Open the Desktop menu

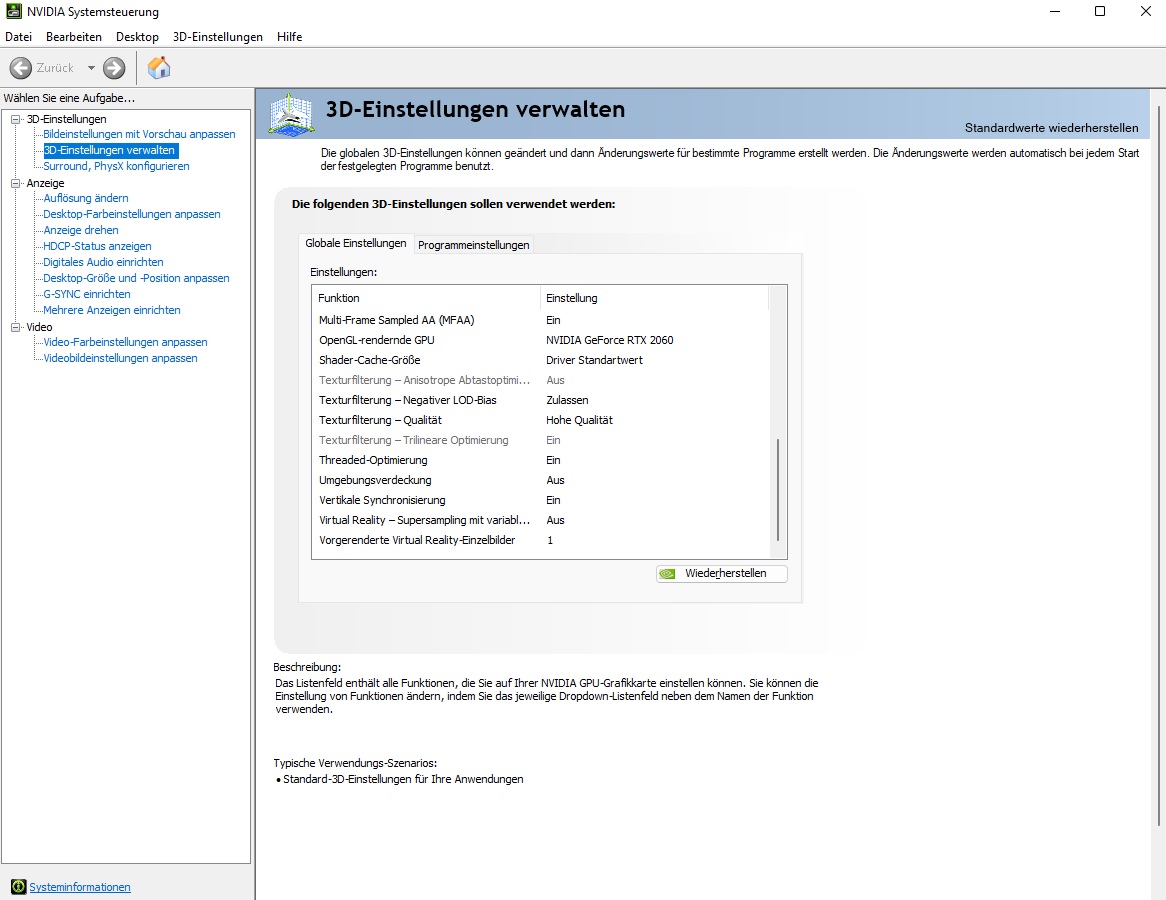[x=137, y=36]
